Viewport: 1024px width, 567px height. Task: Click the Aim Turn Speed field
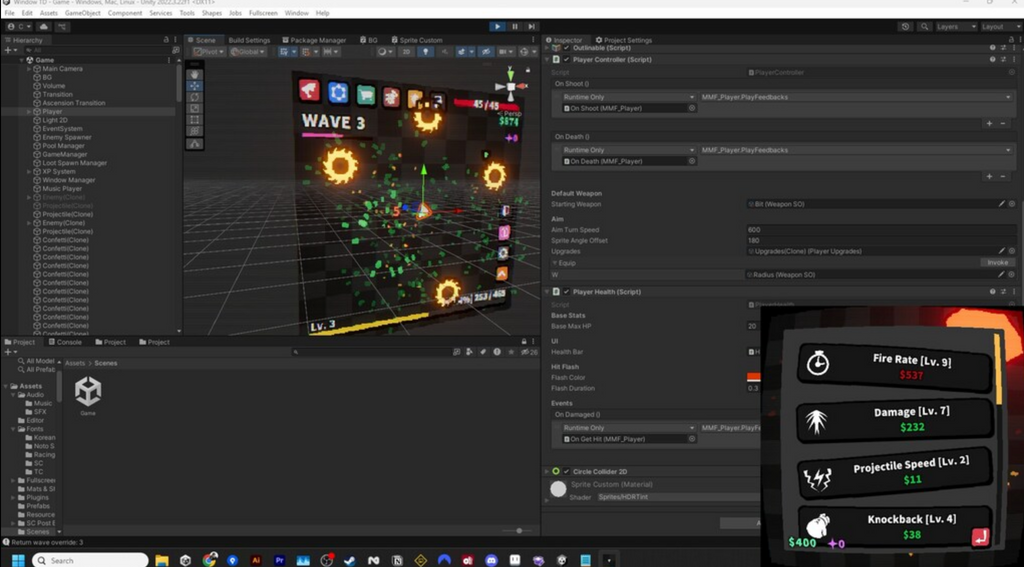882,230
